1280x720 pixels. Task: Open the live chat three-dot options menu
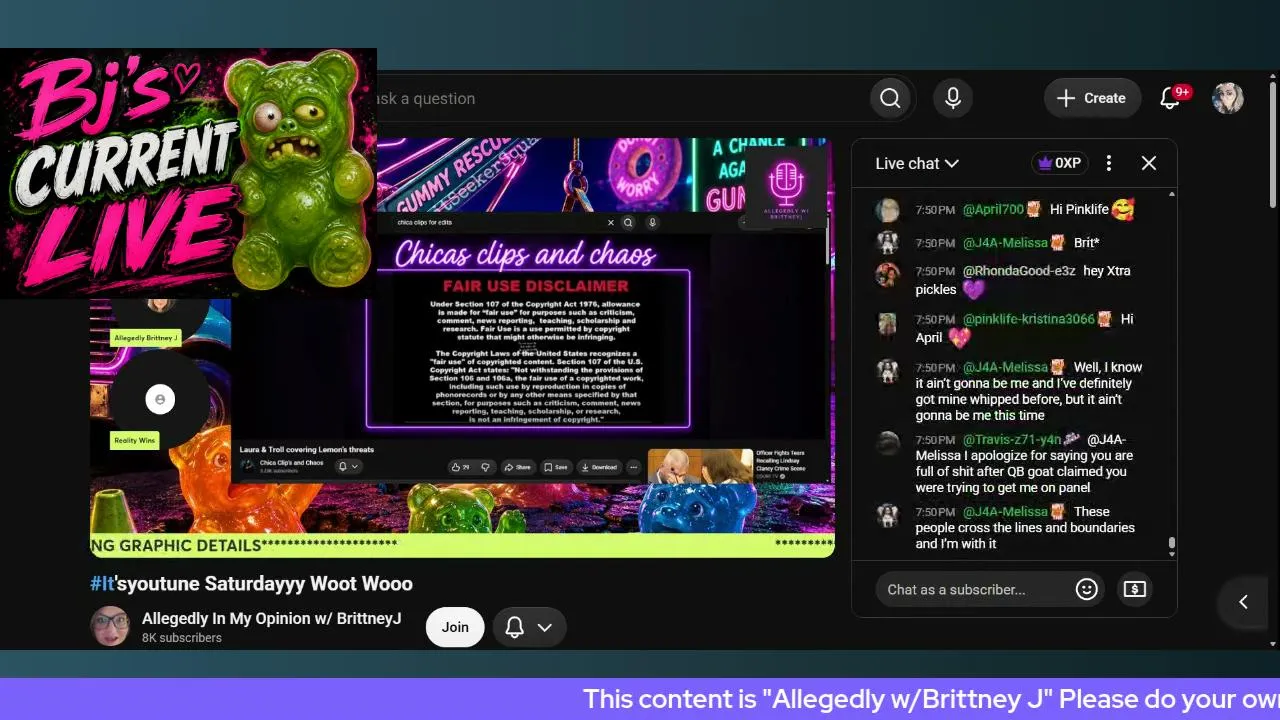point(1109,163)
